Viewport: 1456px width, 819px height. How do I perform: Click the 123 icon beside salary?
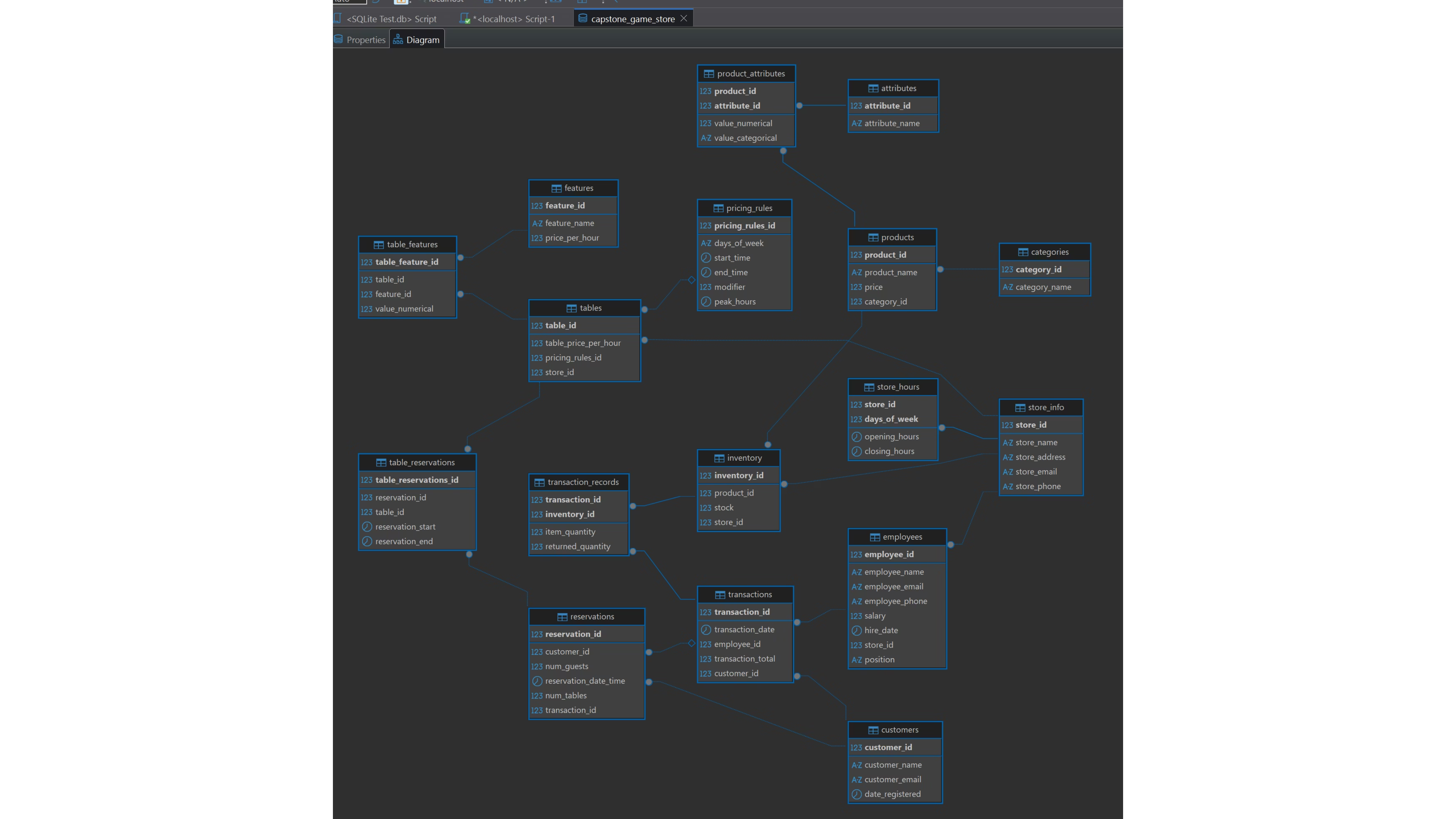point(856,616)
